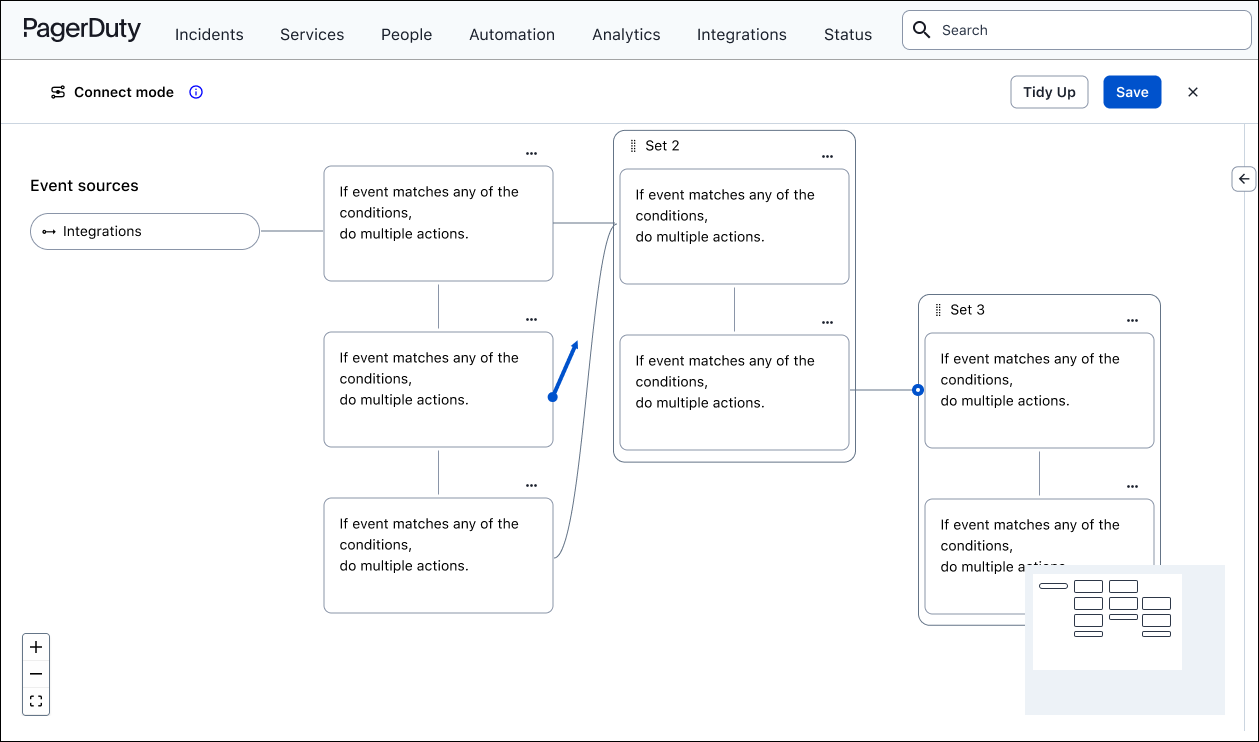Click the PagerDuty logo
This screenshot has width=1259, height=742.
[82, 29]
